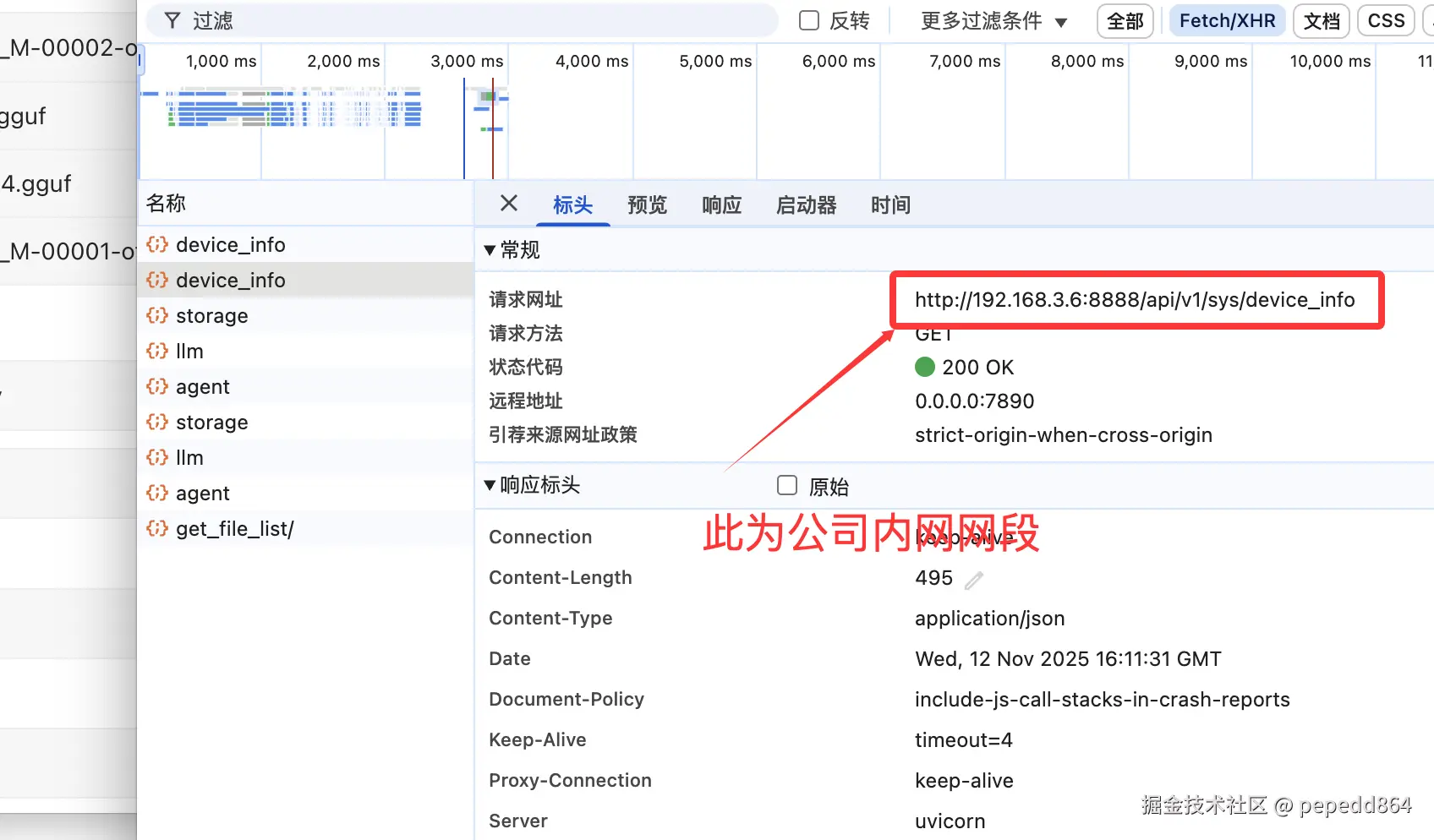Viewport: 1434px width, 840px height.
Task: Open the 时间 tab
Action: tap(891, 205)
